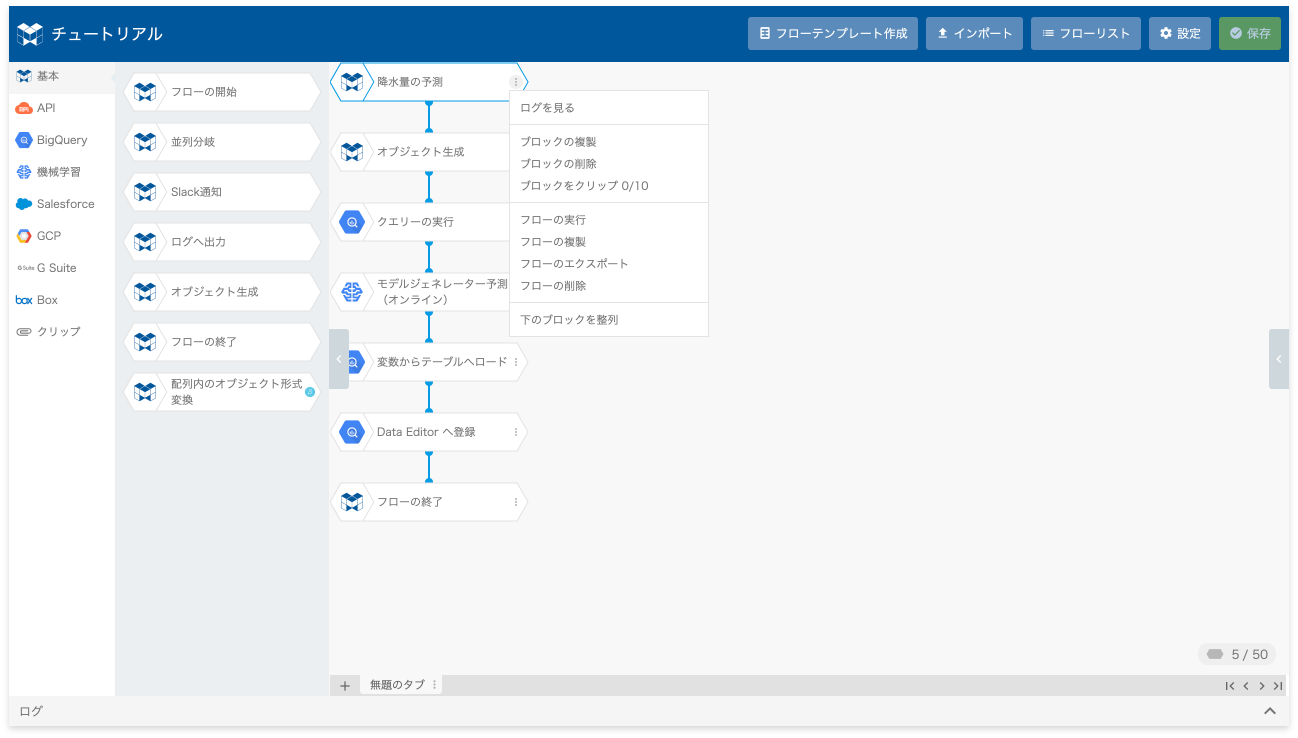The height and width of the screenshot is (738, 1298).
Task: Click the blue badge on 配列内のオブジェクト形式変換
Action: pyautogui.click(x=309, y=392)
